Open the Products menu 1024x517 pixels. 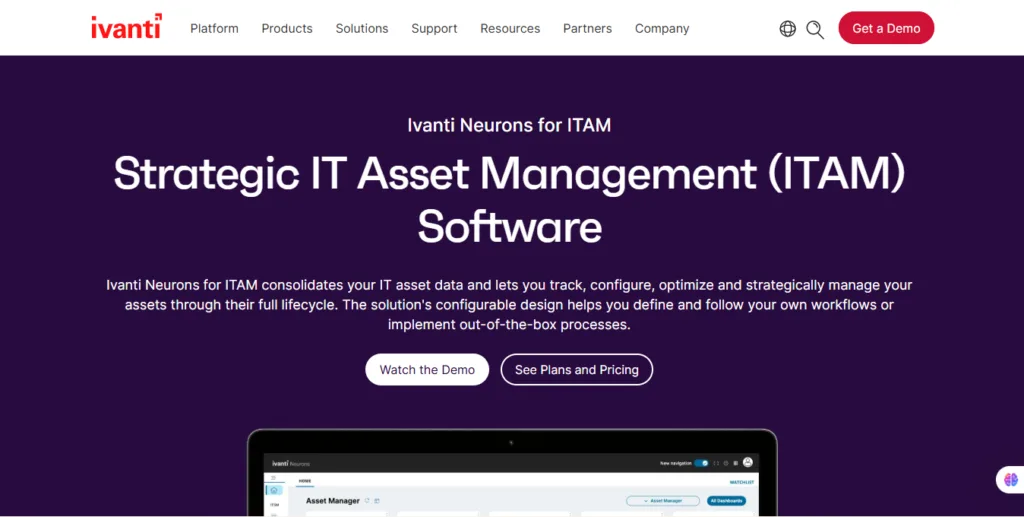coord(287,29)
